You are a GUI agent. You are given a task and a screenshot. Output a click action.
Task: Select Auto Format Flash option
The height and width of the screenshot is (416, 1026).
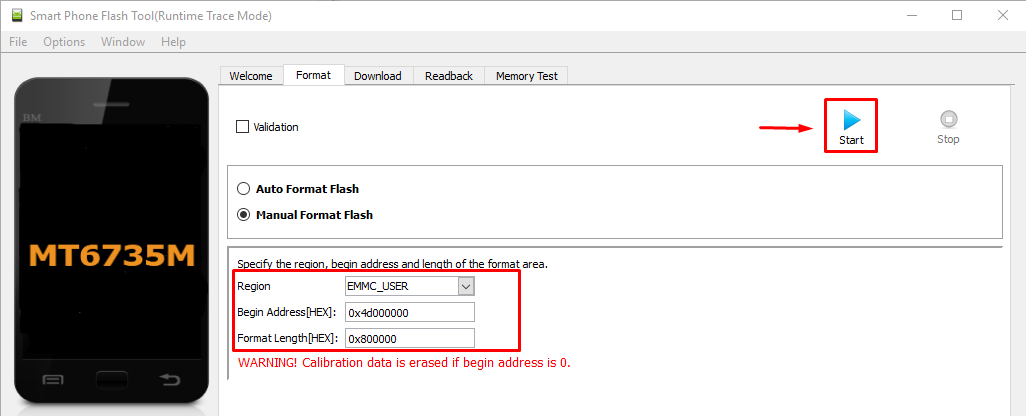[243, 189]
